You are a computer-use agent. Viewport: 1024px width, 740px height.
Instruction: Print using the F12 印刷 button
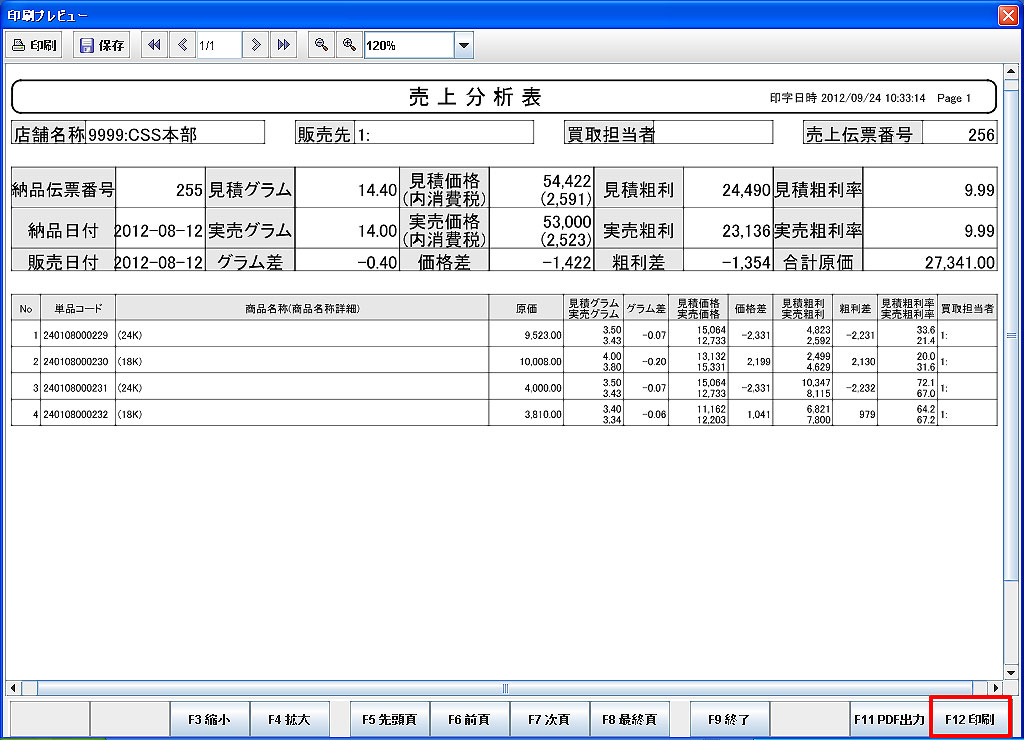970,719
